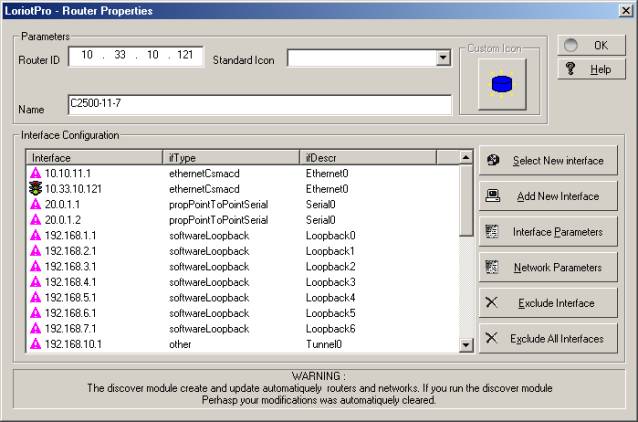Click the X icon on Exclude Interface
Image resolution: width=638 pixels, height=422 pixels.
click(491, 303)
